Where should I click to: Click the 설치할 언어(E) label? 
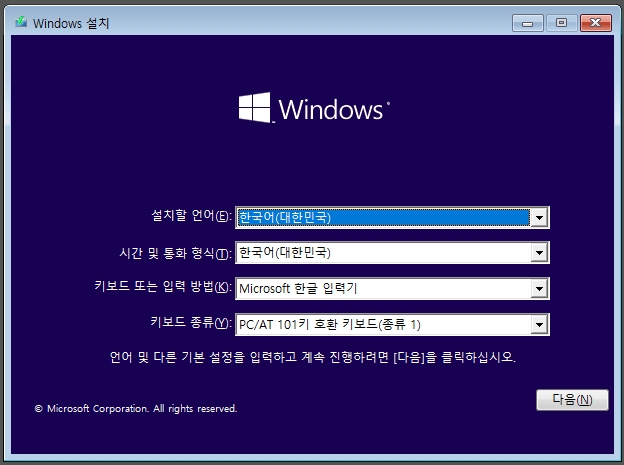[191, 216]
